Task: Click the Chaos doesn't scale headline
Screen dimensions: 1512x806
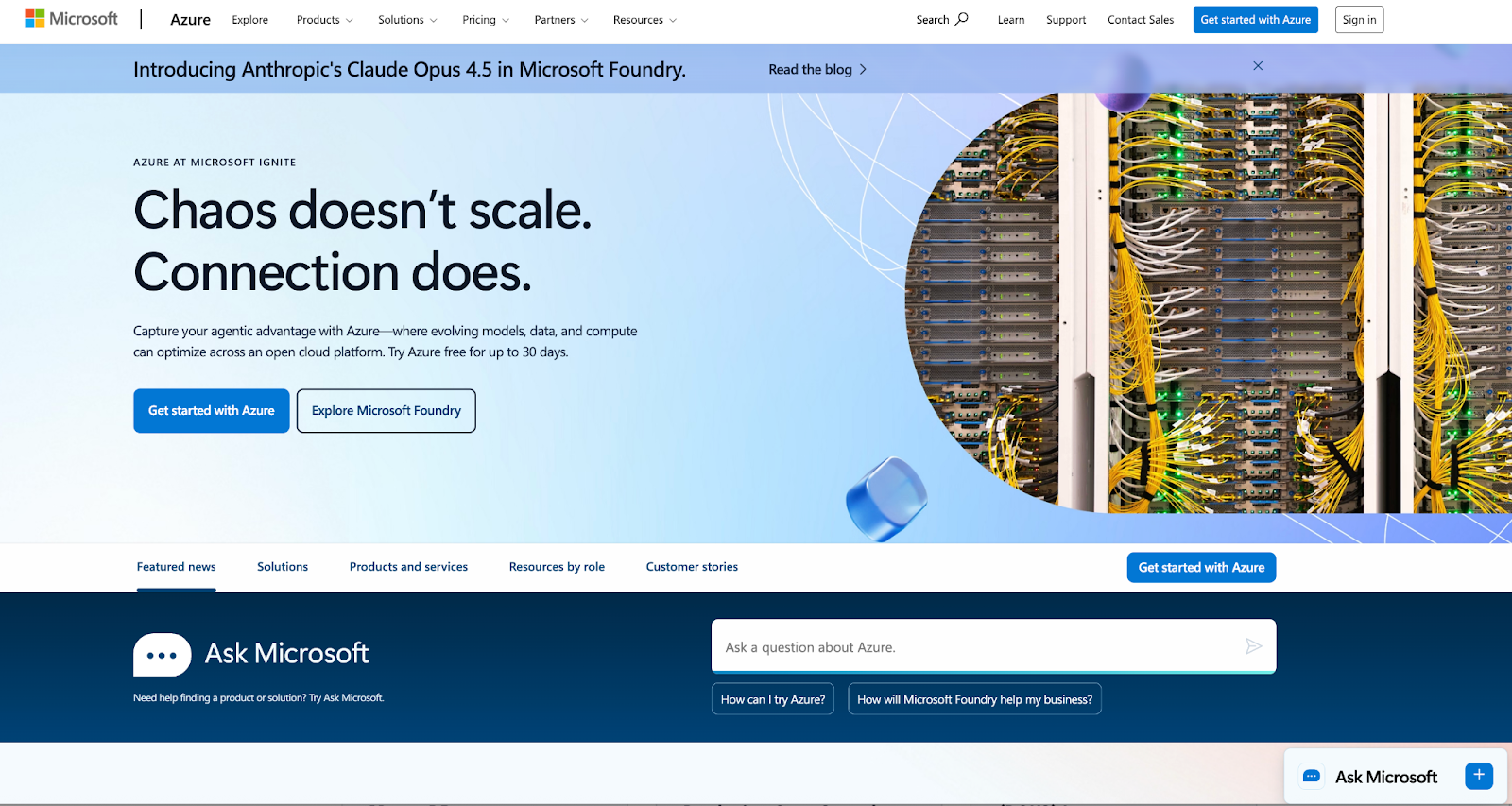Action: tap(363, 241)
